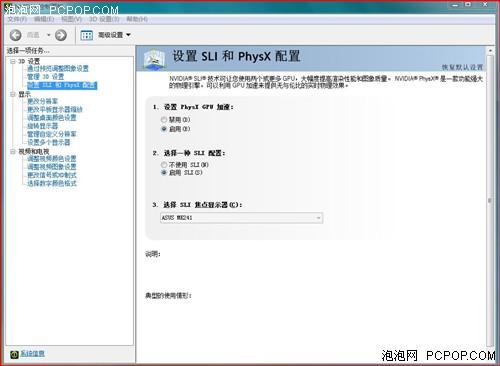The width and height of the screenshot is (500, 366).
Task: Open the 帮助(H) menu
Action: coord(137,19)
